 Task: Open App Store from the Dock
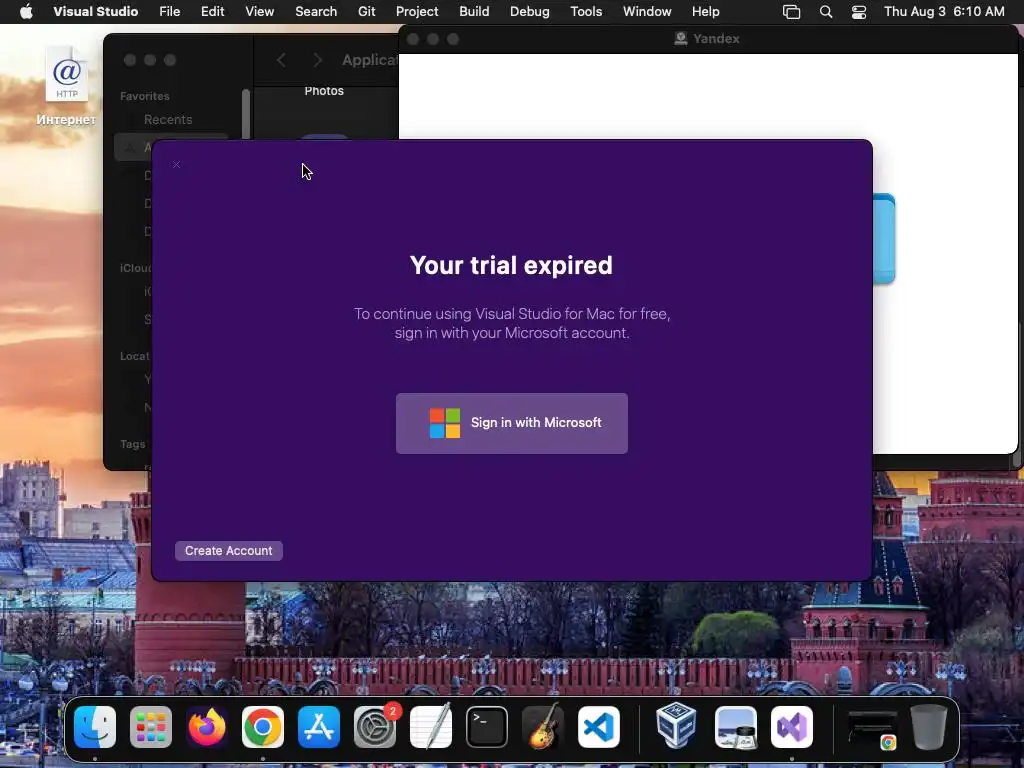(x=319, y=727)
